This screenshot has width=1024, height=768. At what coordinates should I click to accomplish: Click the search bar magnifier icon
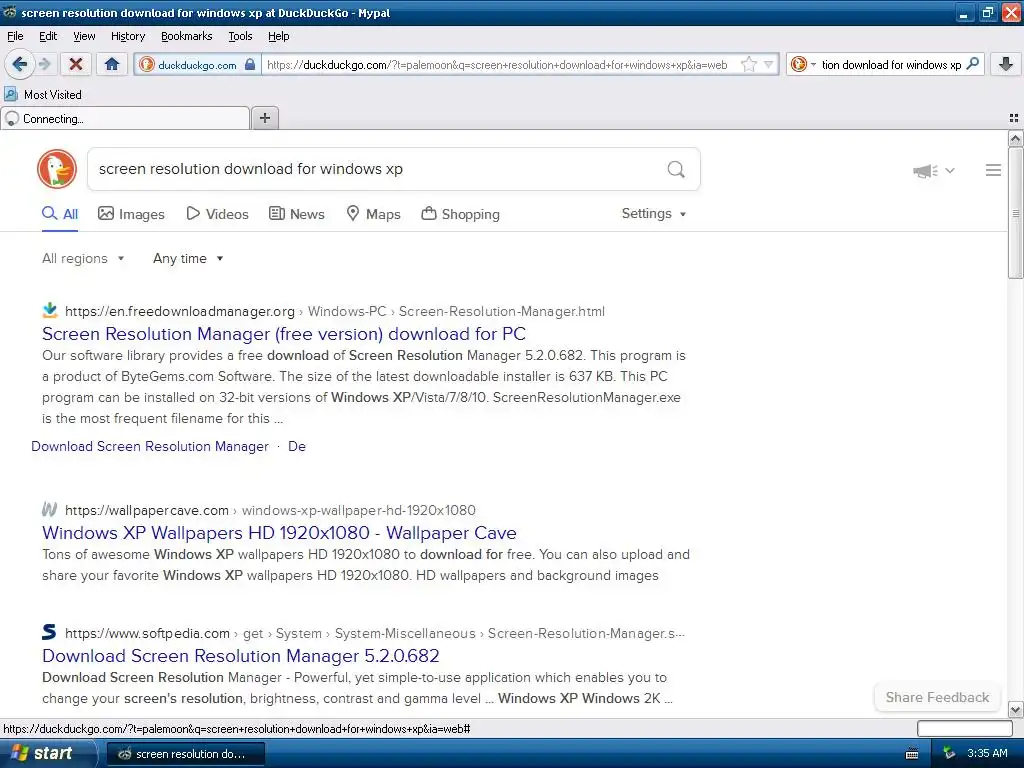point(972,64)
